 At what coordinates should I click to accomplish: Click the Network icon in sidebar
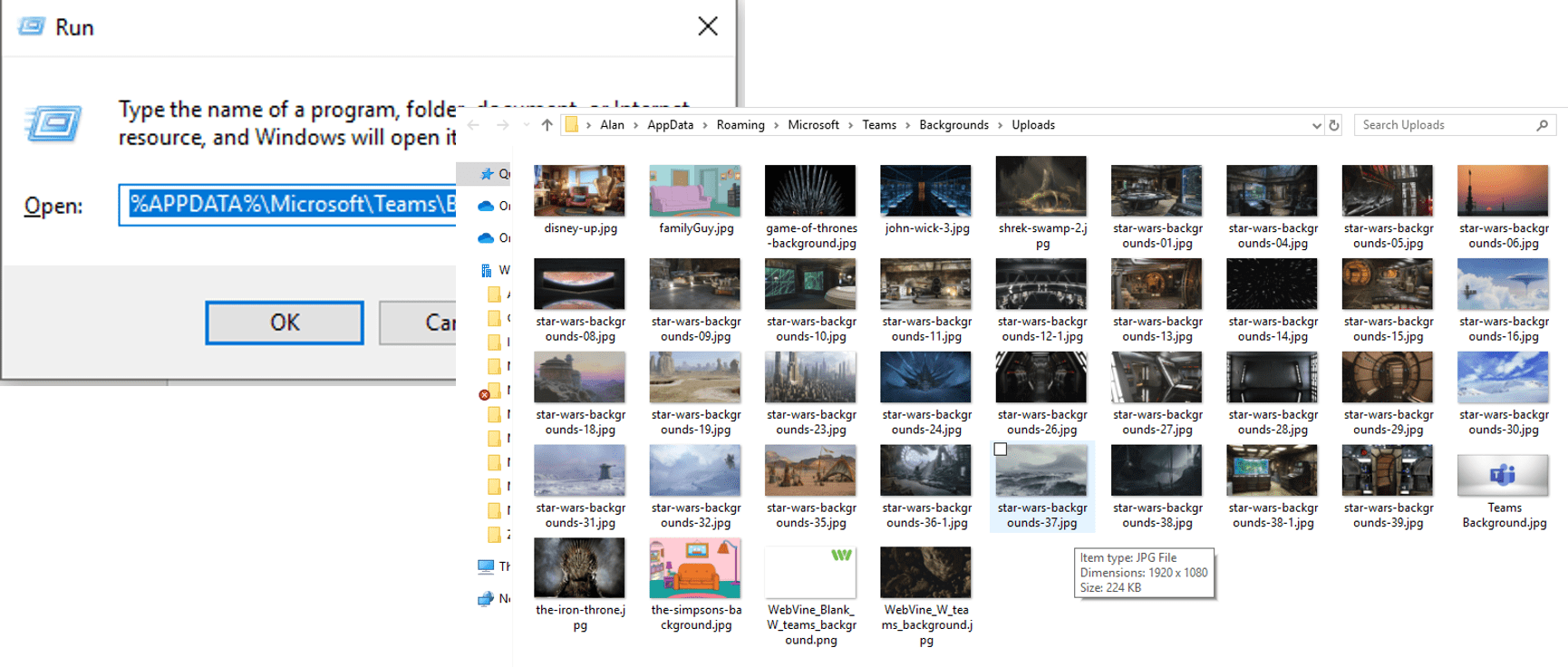486,599
